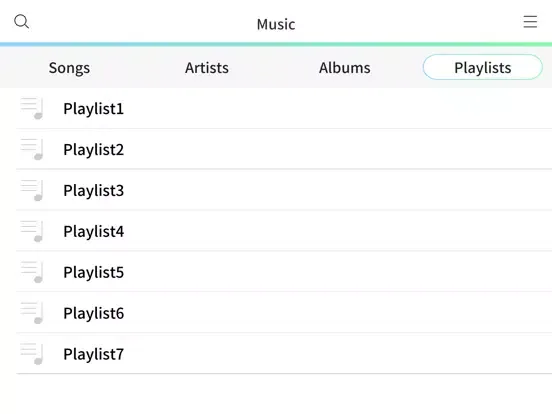Select Playlist7 at the list bottom
This screenshot has height=414, width=552.
284,353
